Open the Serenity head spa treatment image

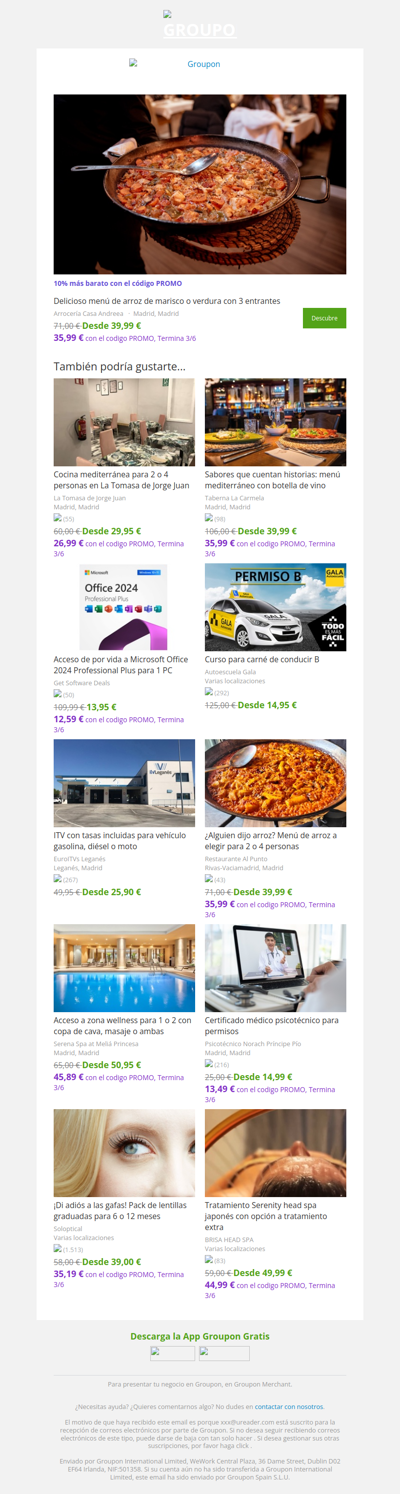pos(275,1153)
